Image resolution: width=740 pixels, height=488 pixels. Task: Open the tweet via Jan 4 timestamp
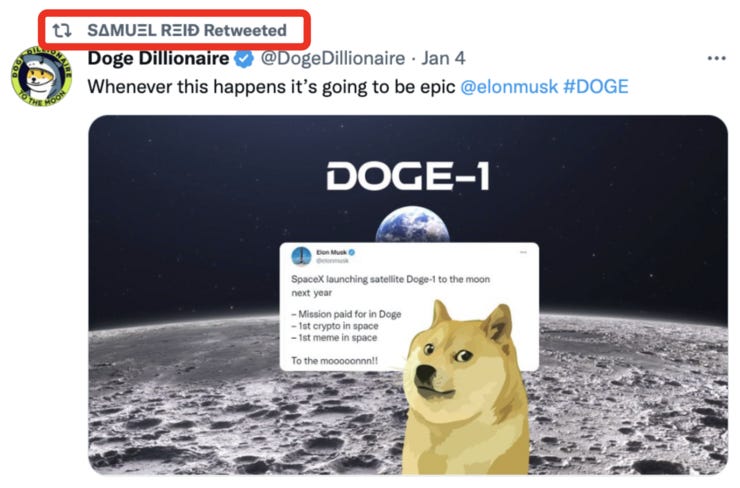[443, 58]
